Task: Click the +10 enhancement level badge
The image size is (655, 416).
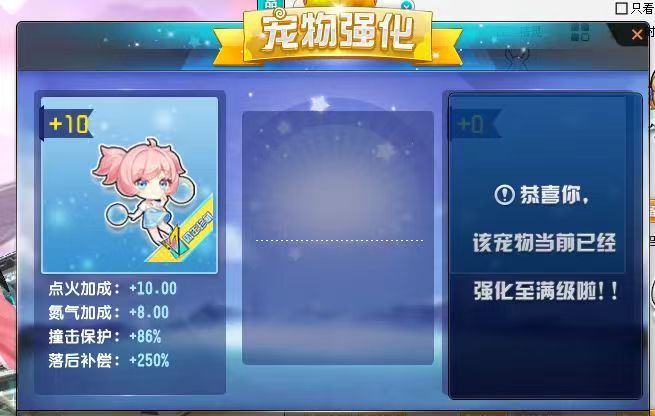Action: coord(66,124)
